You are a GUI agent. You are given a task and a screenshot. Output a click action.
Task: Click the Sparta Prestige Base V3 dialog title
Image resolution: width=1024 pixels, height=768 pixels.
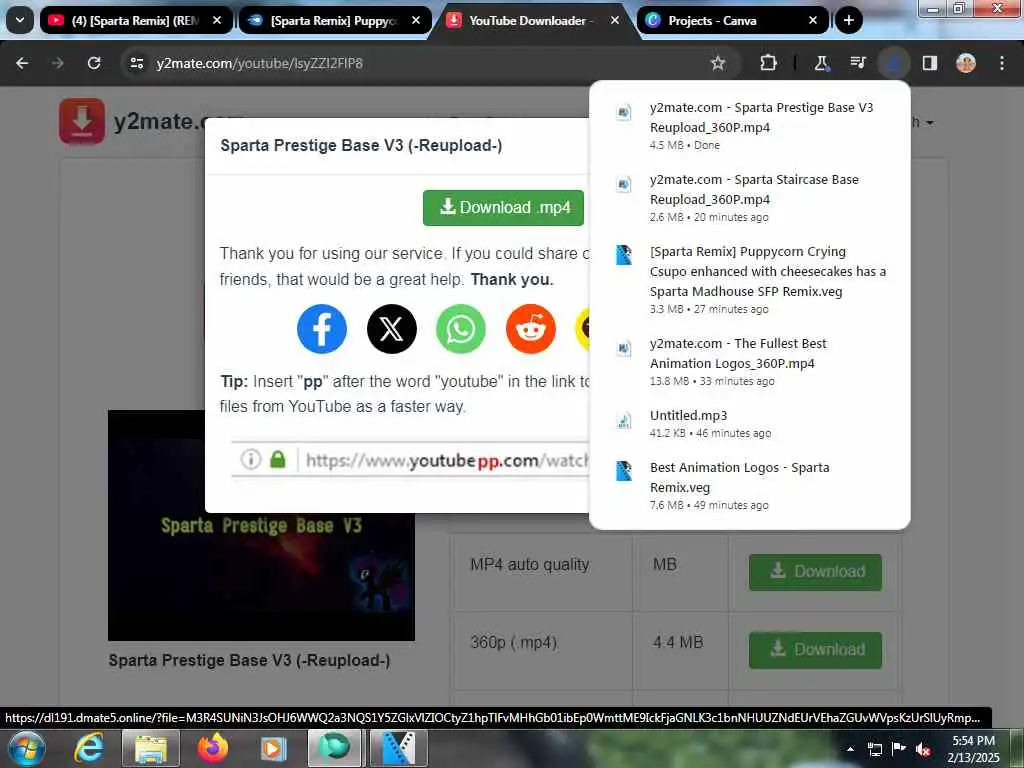click(x=361, y=145)
